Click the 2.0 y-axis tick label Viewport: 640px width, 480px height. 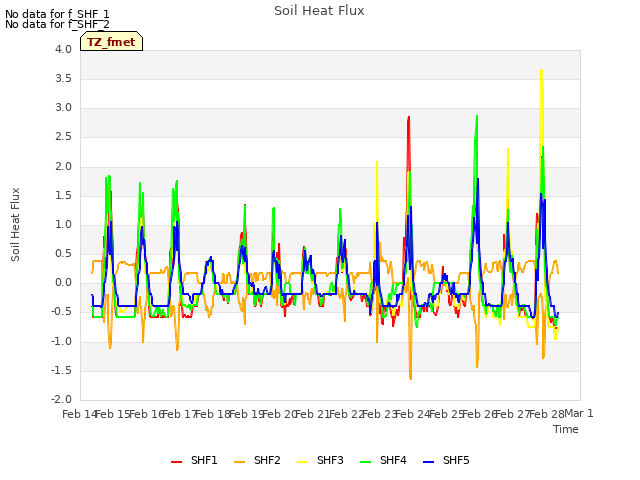[x=63, y=167]
